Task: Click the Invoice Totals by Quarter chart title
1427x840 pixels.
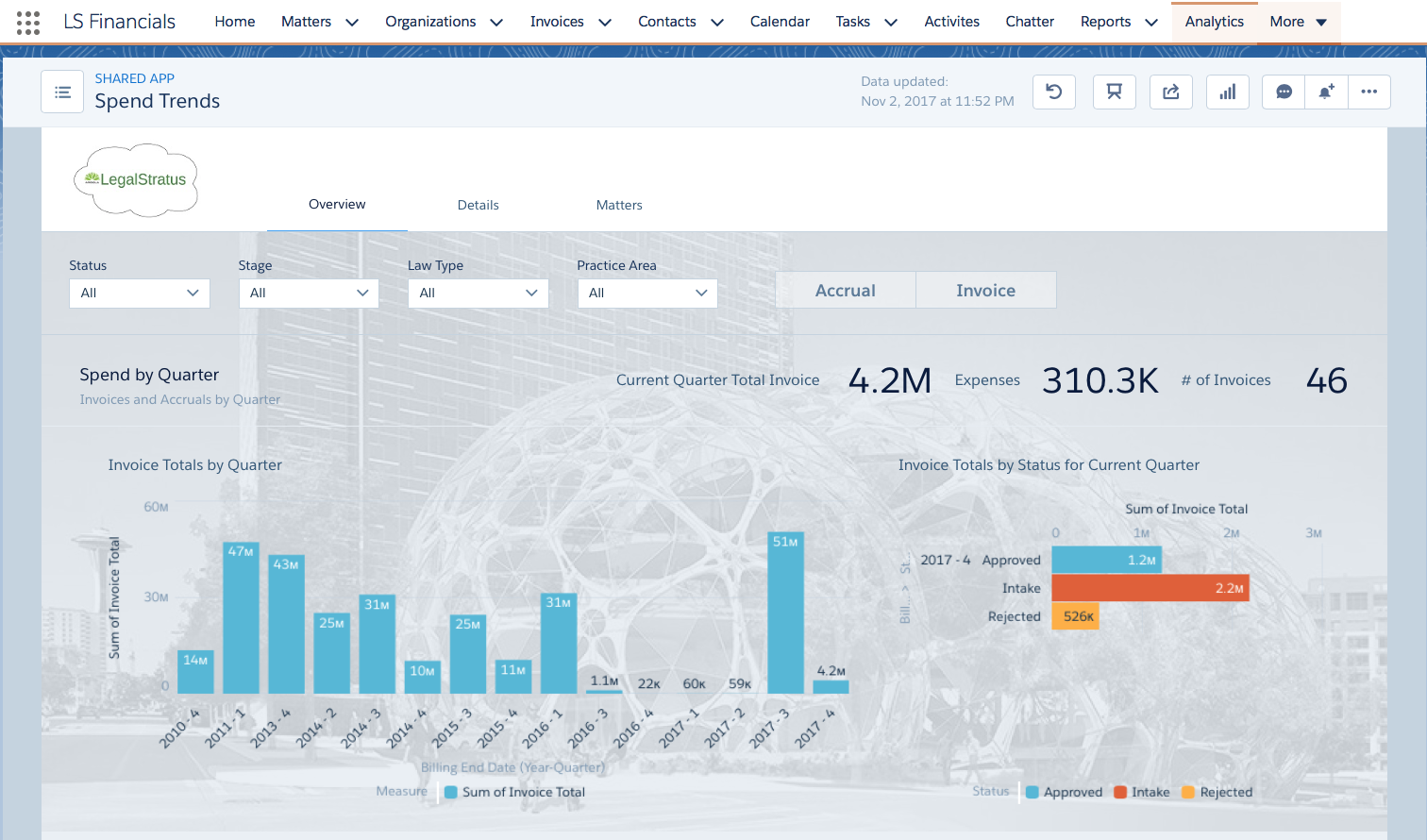Action: tap(195, 465)
